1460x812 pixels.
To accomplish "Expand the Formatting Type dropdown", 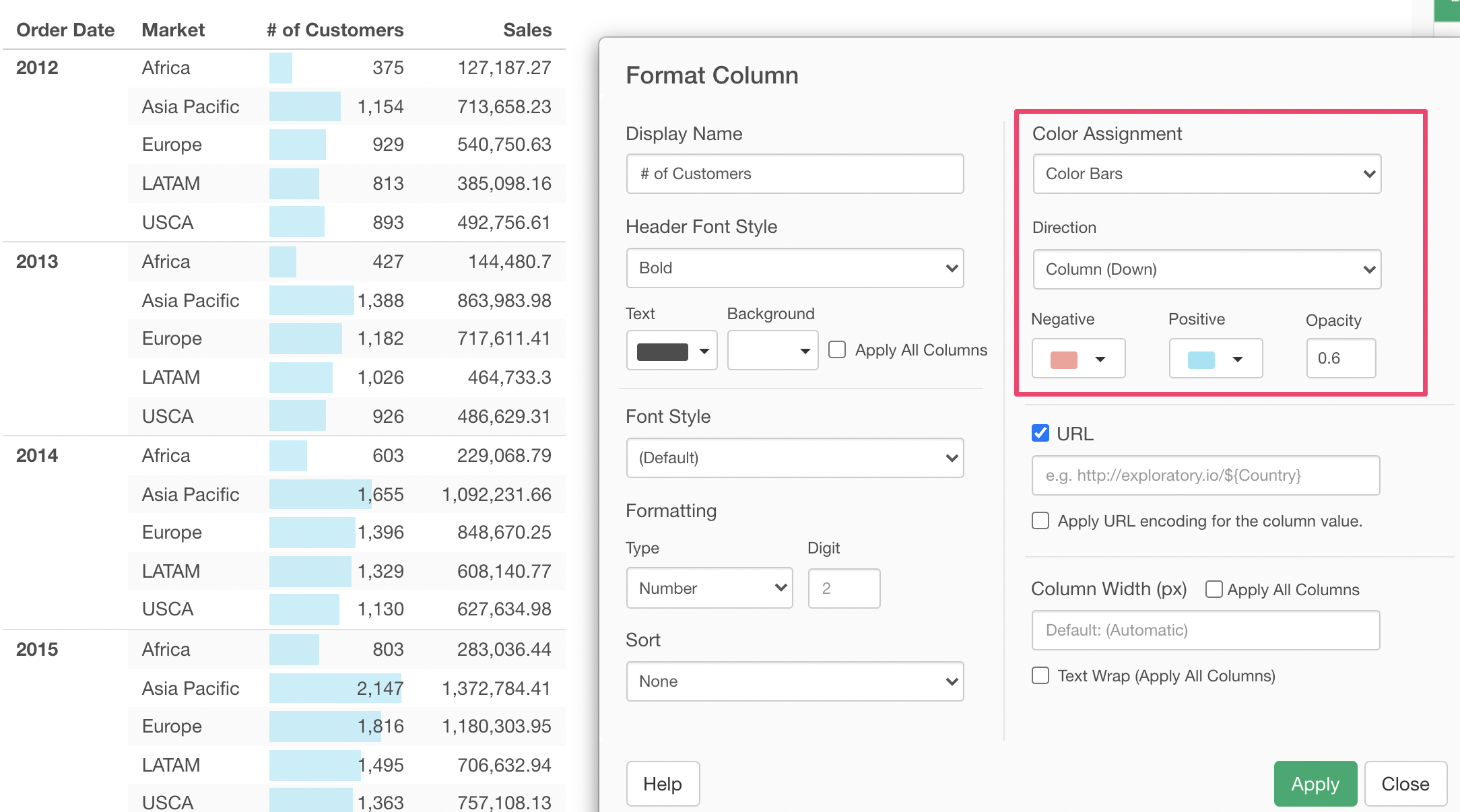I will pos(709,588).
